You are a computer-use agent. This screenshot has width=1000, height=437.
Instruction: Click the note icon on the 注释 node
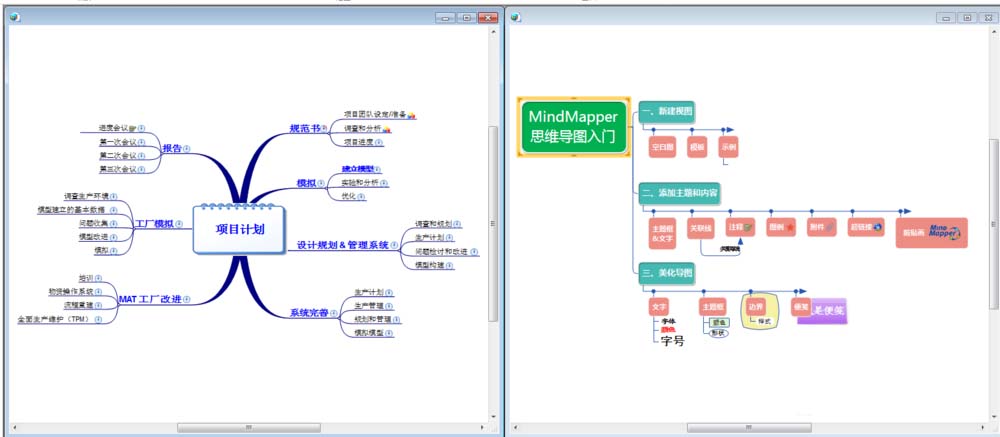coord(747,229)
